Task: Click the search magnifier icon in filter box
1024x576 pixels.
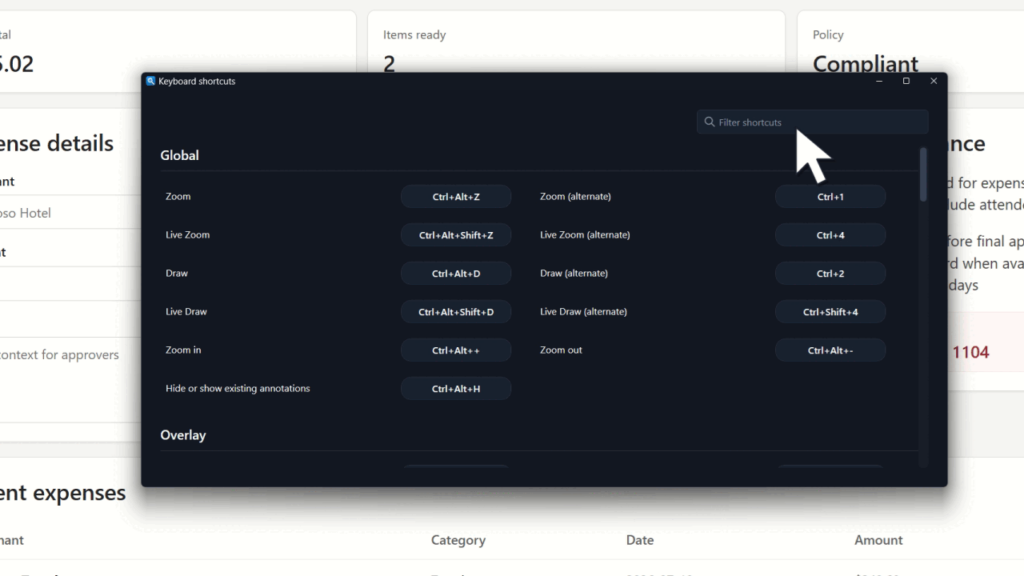Action: 709,122
